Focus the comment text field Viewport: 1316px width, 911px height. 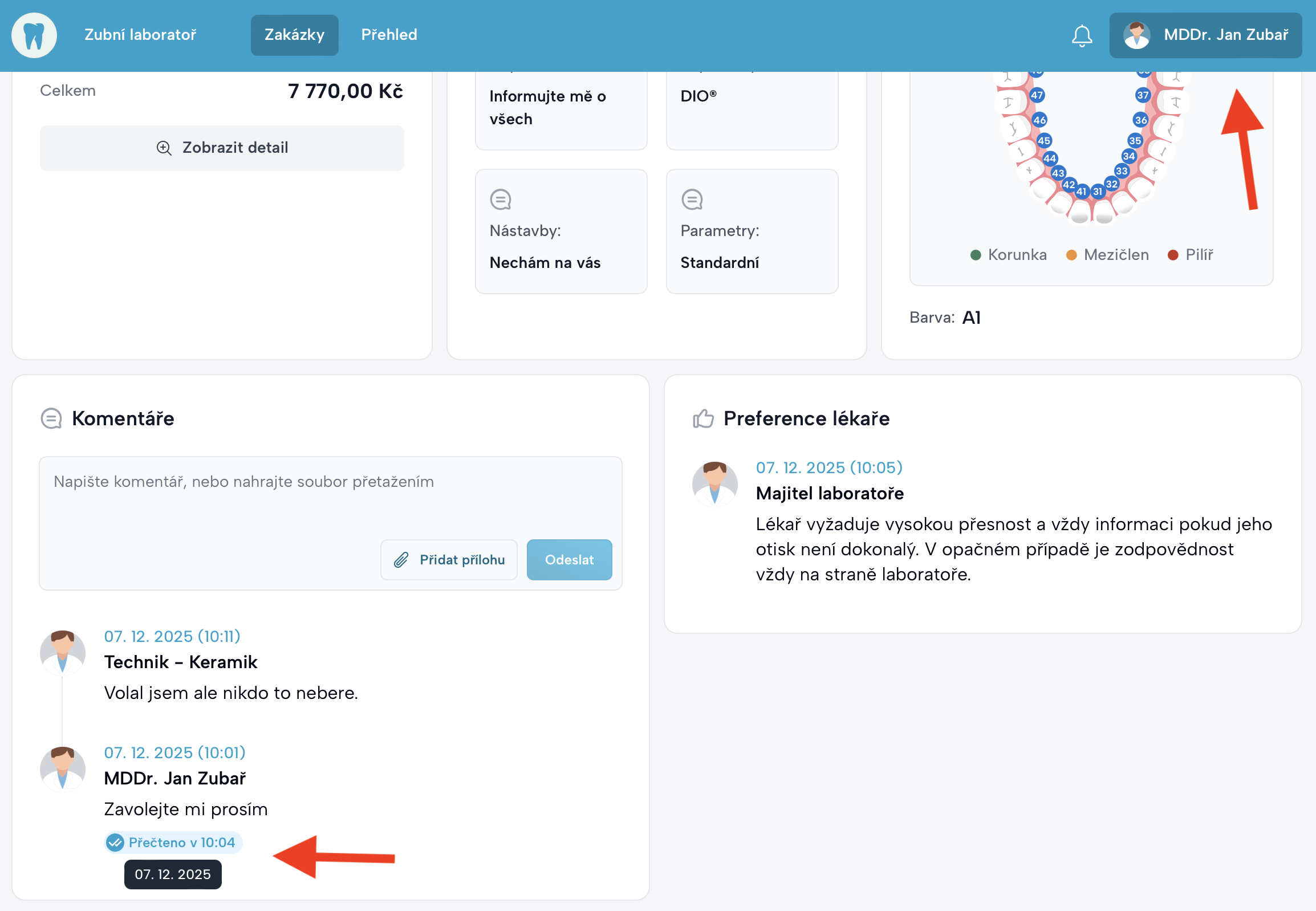point(330,497)
